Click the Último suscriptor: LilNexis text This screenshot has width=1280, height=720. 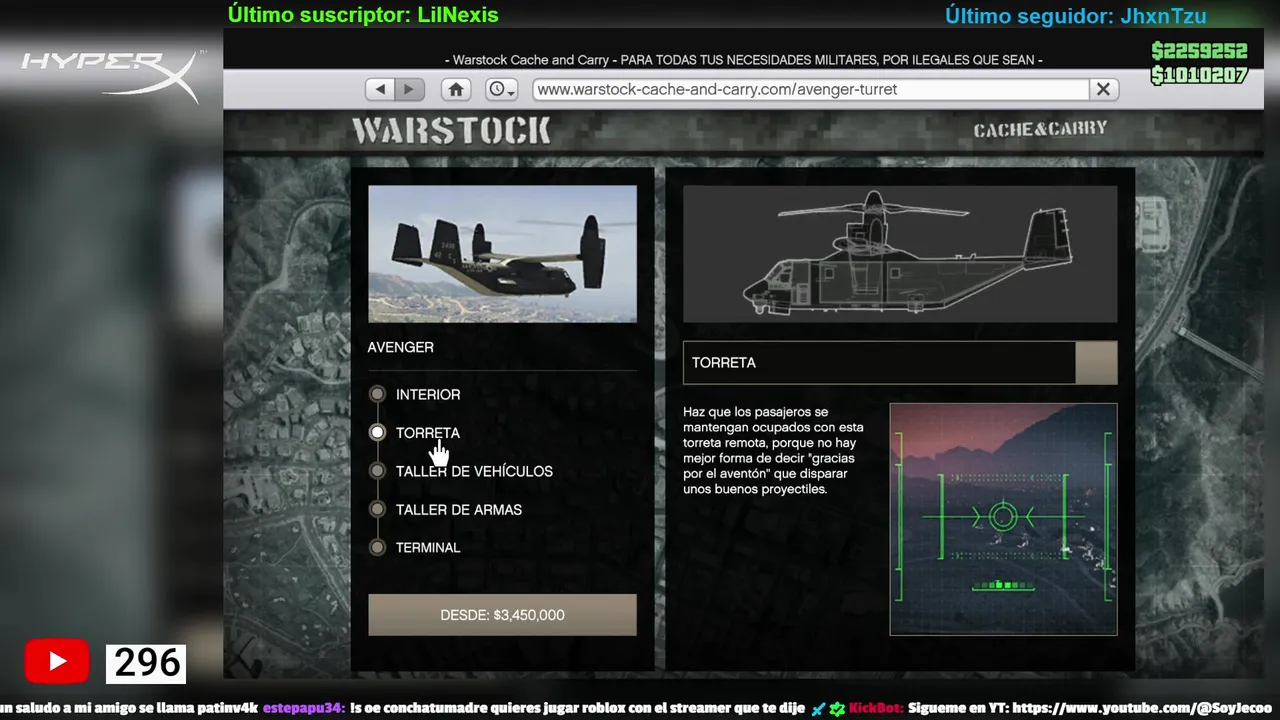363,15
